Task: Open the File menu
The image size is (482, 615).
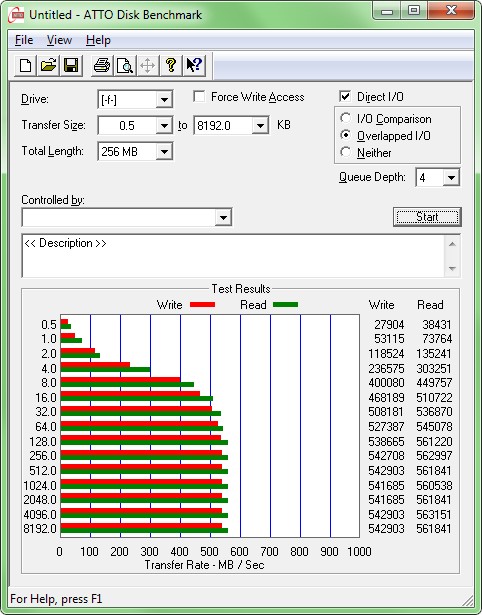Action: click(x=24, y=40)
